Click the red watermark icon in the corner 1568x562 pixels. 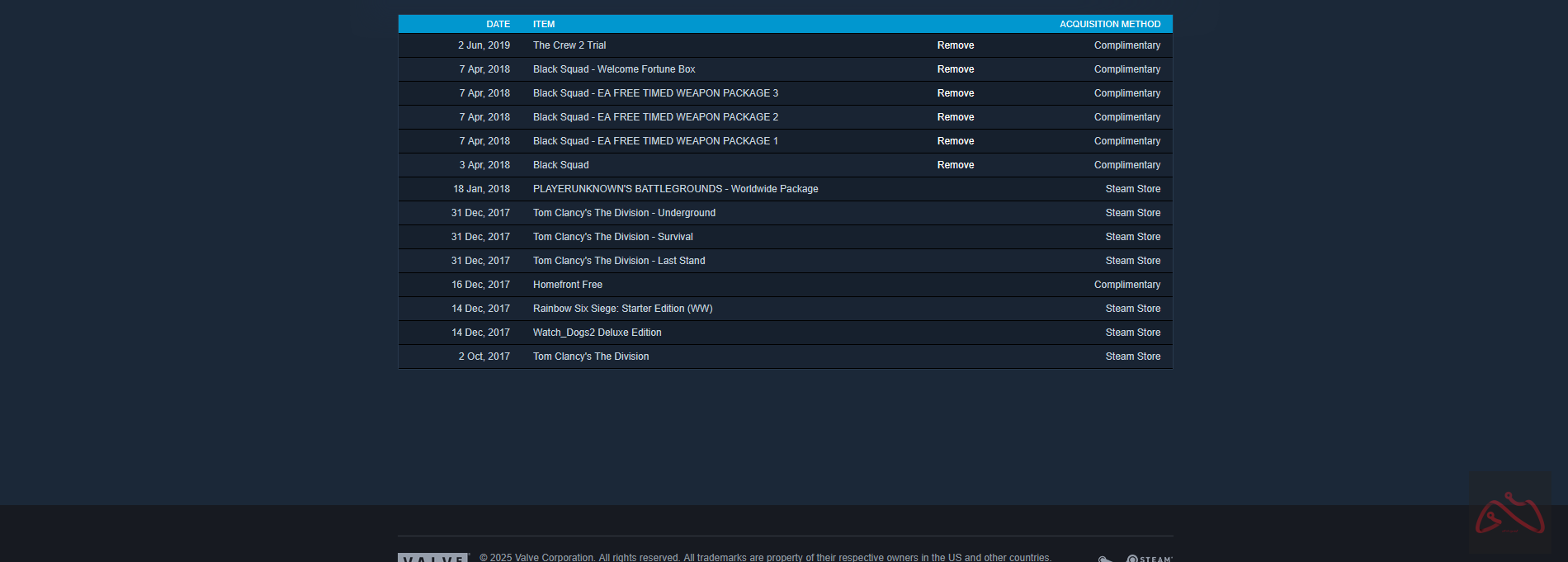coord(1509,513)
